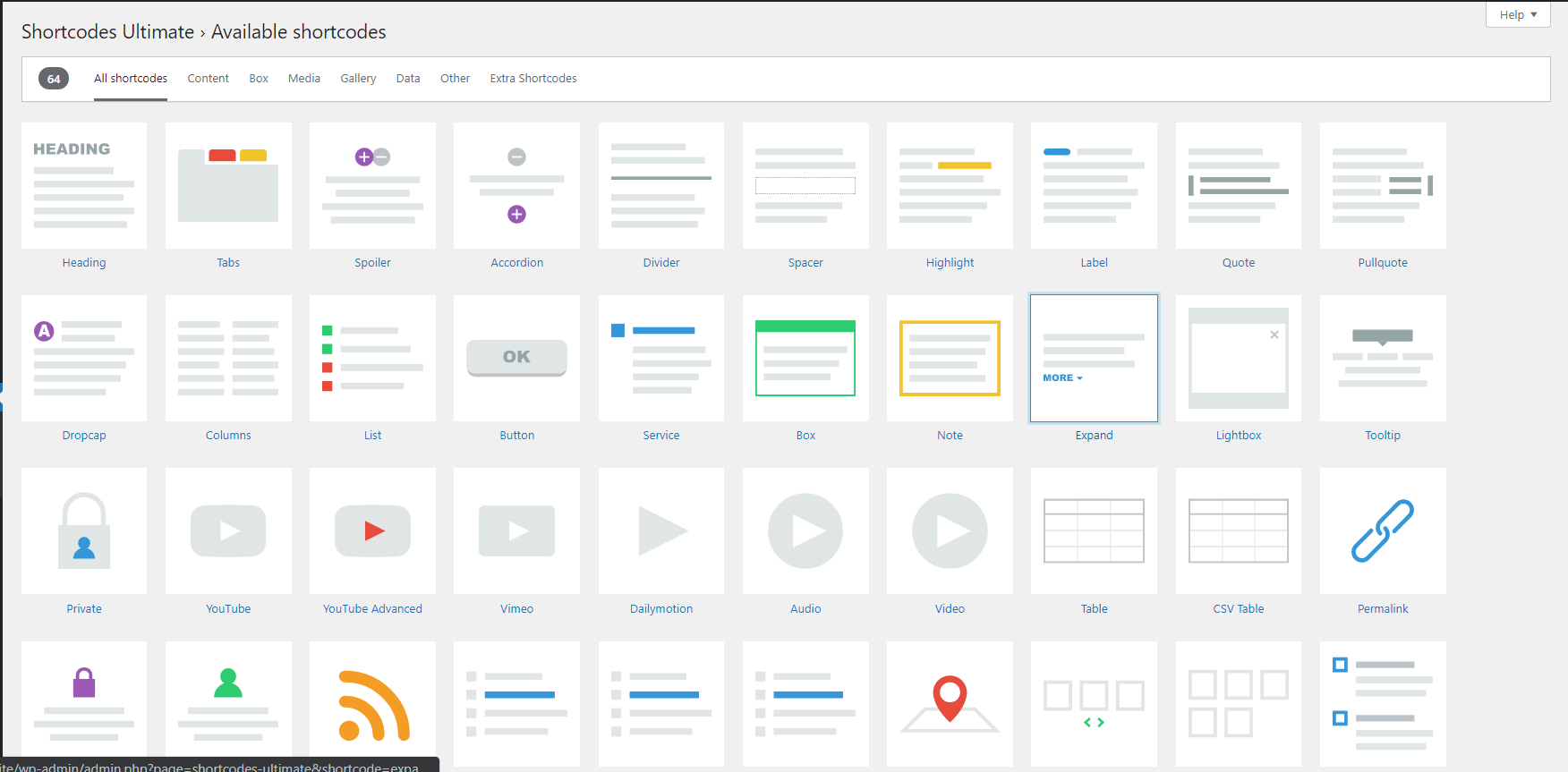Click the Accordion shortcode icon

point(516,186)
